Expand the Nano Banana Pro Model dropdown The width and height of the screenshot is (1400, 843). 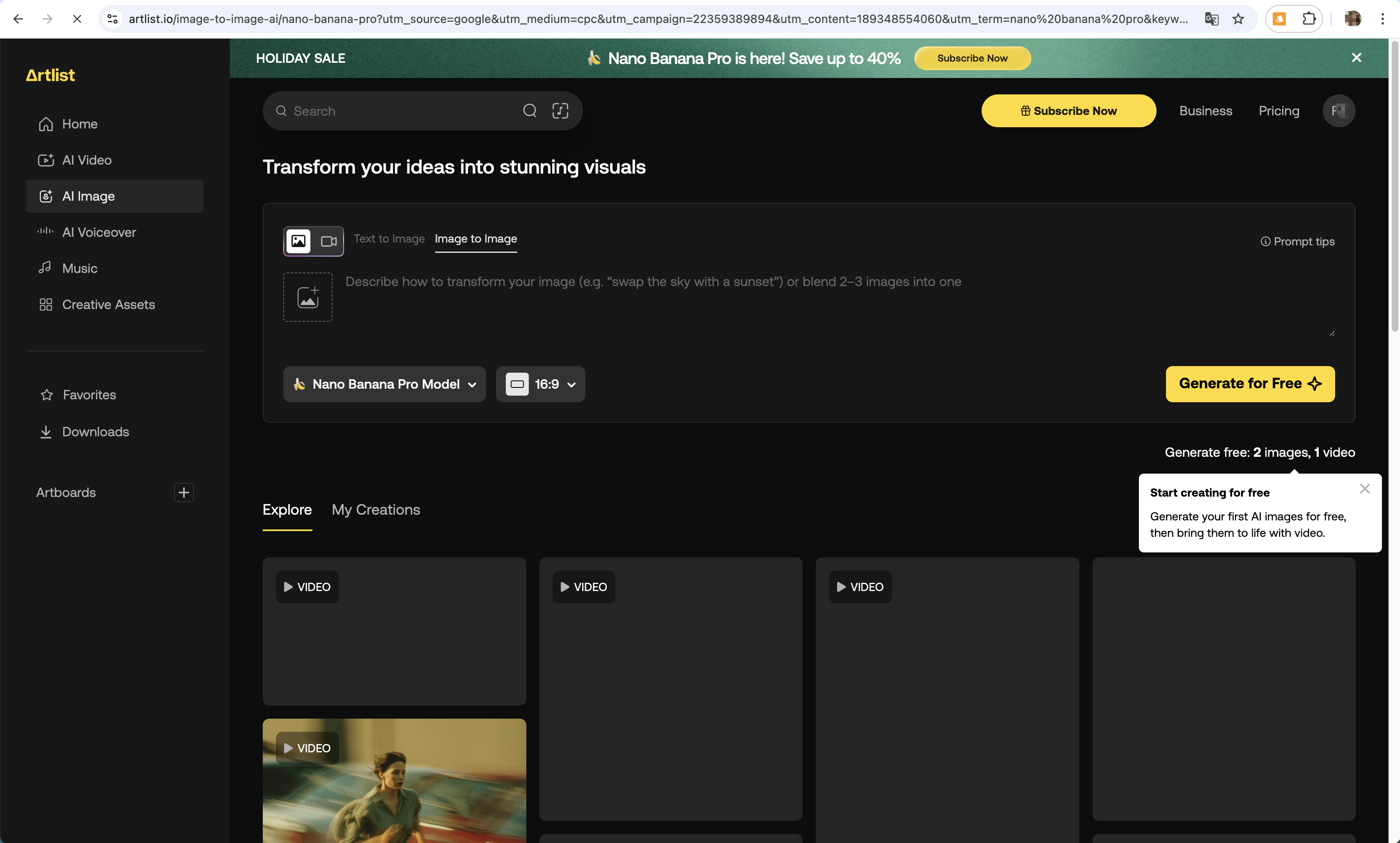pos(385,384)
